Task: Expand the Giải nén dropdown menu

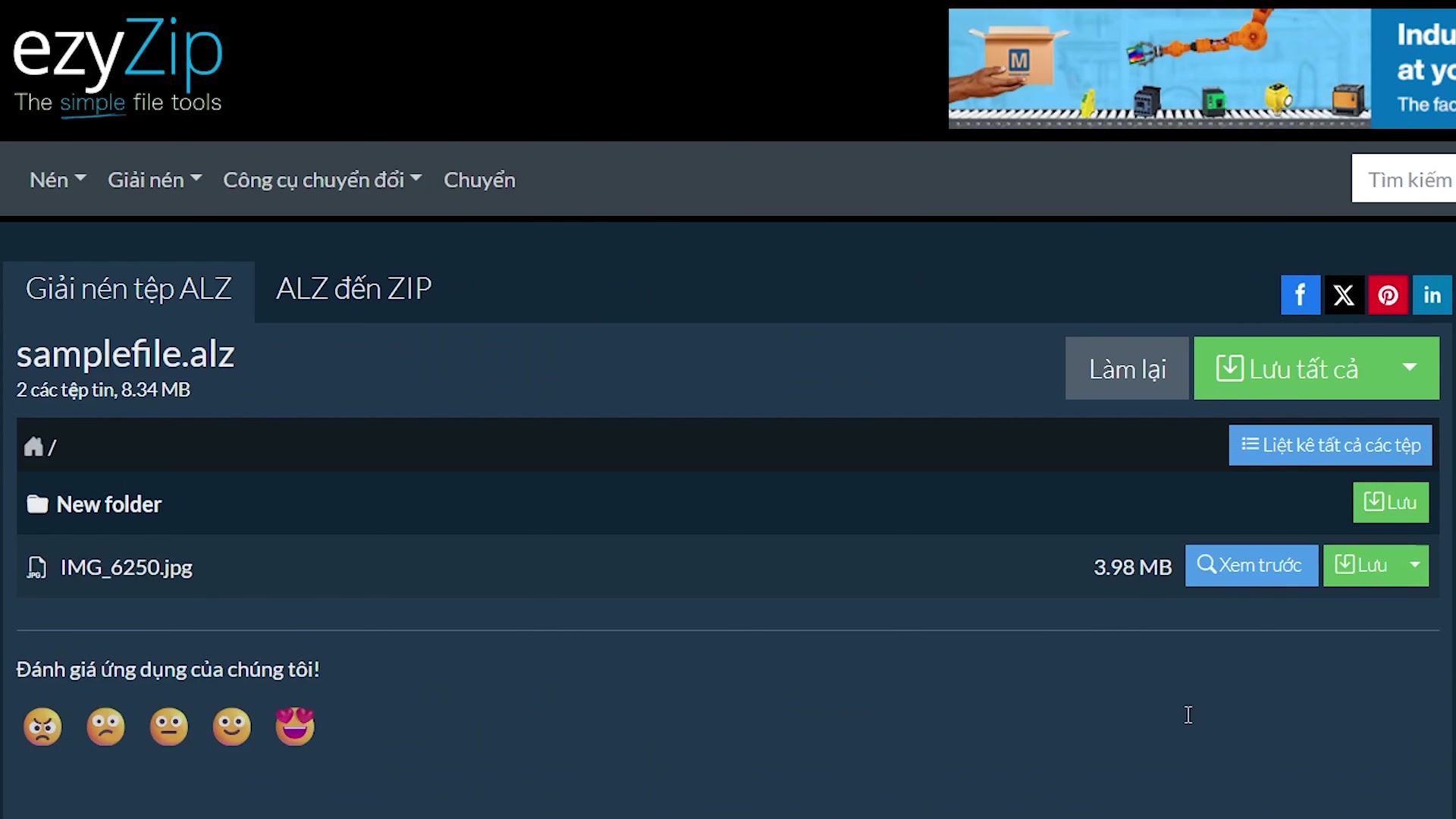Action: [x=155, y=180]
